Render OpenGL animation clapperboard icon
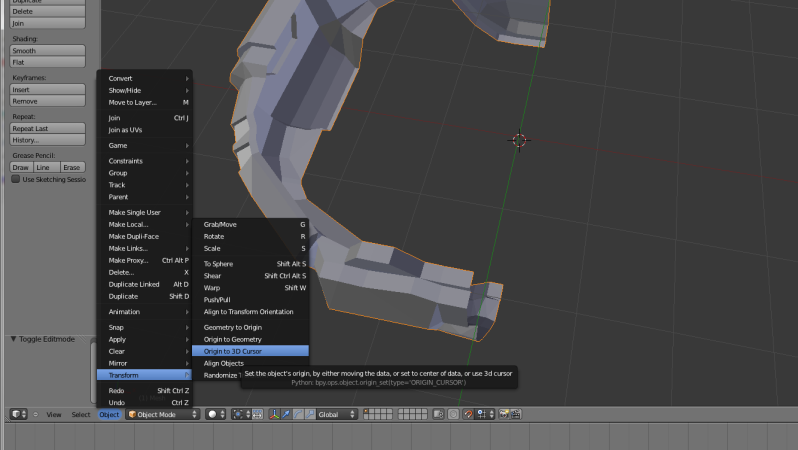 516,414
